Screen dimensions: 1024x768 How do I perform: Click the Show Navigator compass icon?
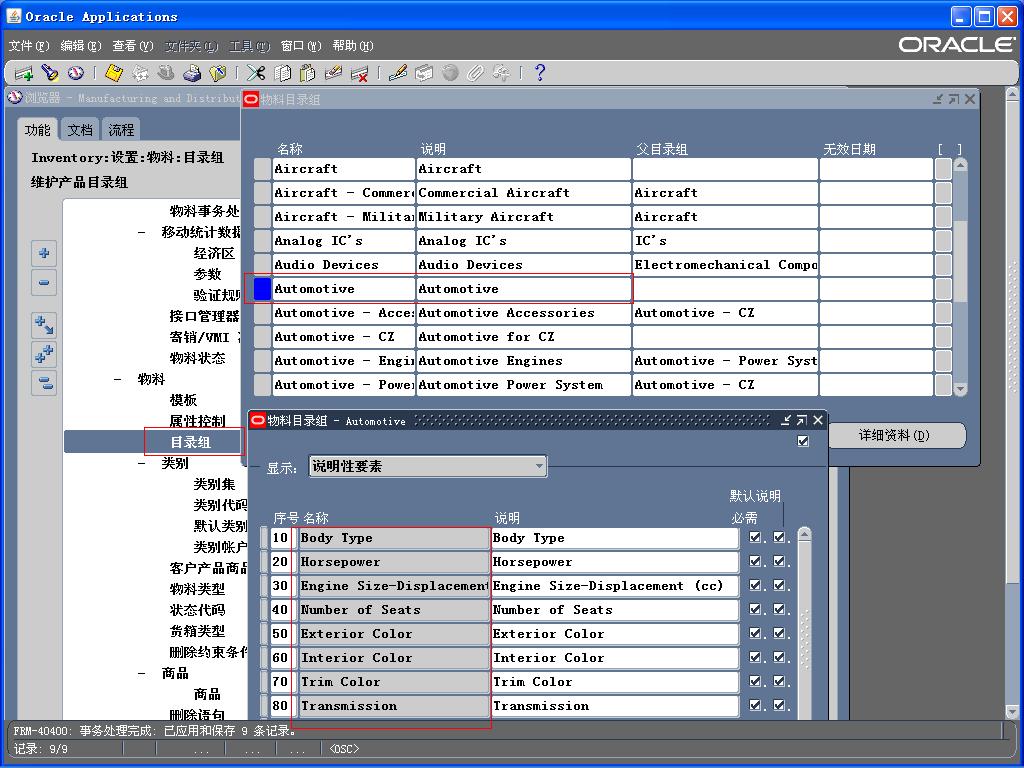click(x=76, y=73)
